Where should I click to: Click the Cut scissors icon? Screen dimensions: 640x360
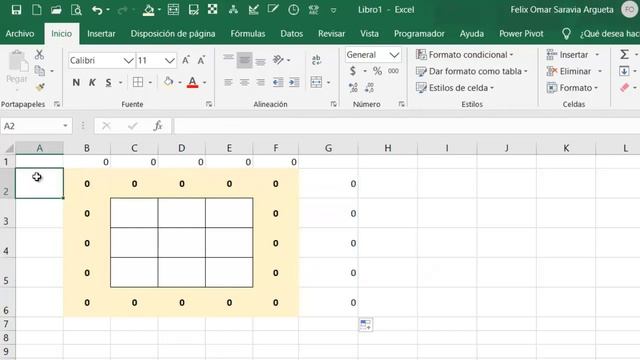tap(39, 55)
